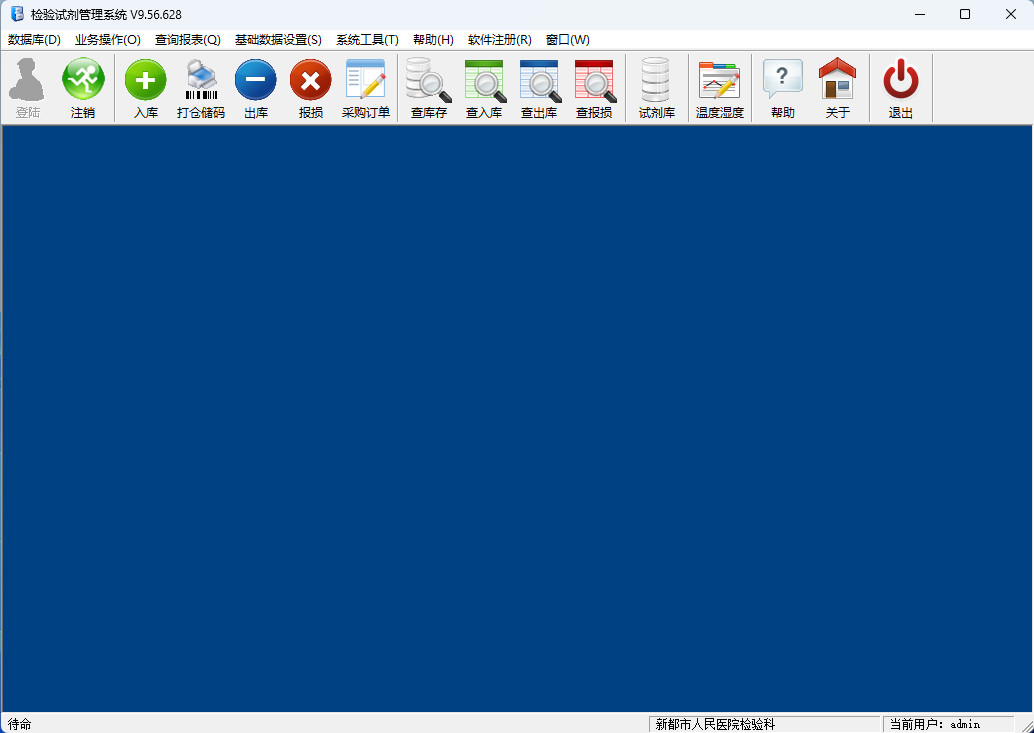Viewport: 1034px width, 733px height.
Task: Click the green 入库 plus icon
Action: [146, 80]
